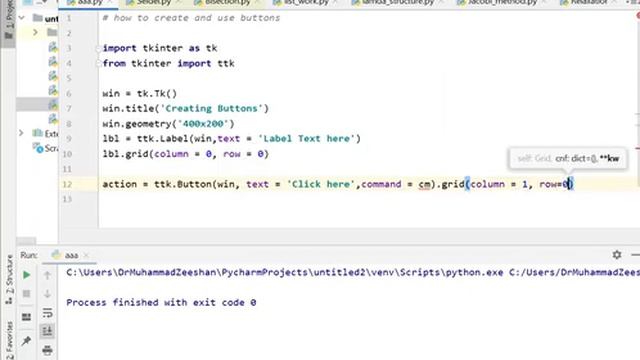This screenshot has height=360, width=640.
Task: Pin the Run tab with pin icon
Action: [27, 340]
